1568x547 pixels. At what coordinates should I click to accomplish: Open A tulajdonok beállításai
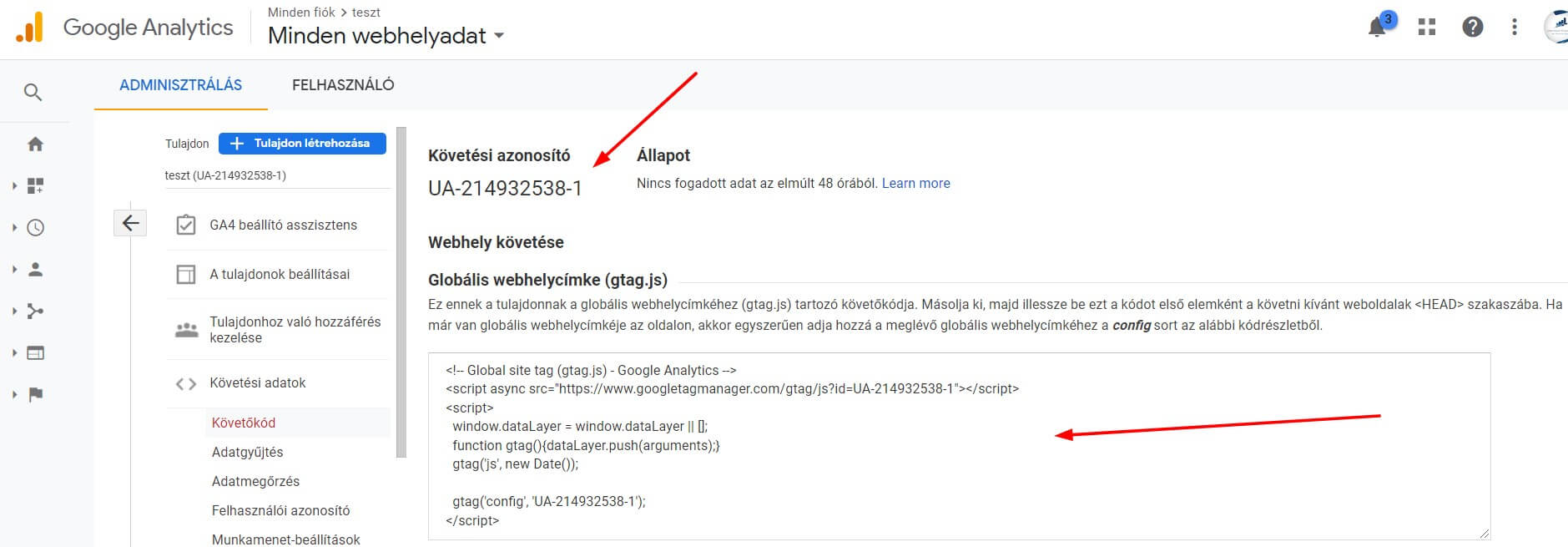click(280, 274)
